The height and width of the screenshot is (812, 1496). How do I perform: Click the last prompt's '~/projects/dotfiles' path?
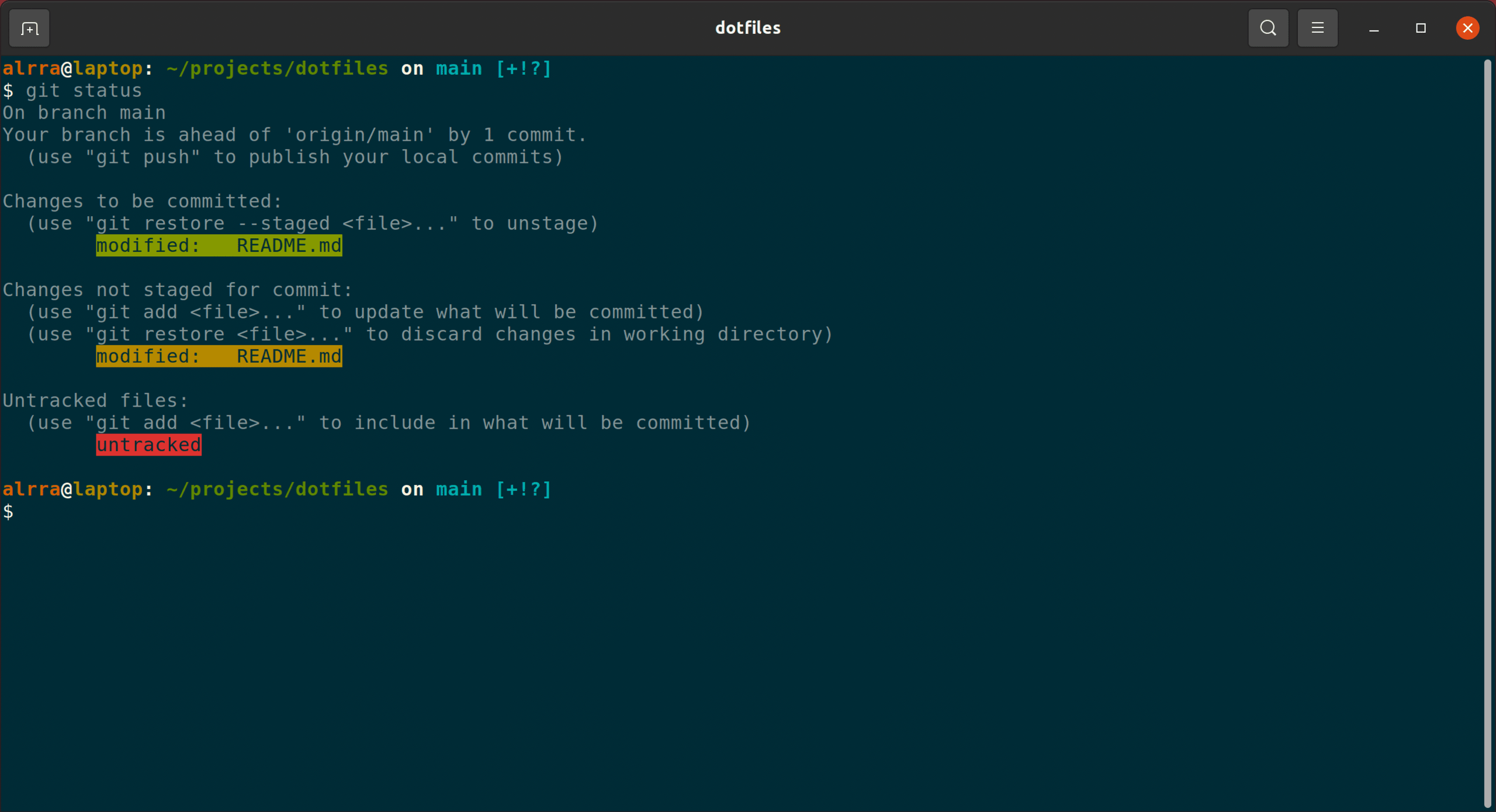(x=278, y=489)
